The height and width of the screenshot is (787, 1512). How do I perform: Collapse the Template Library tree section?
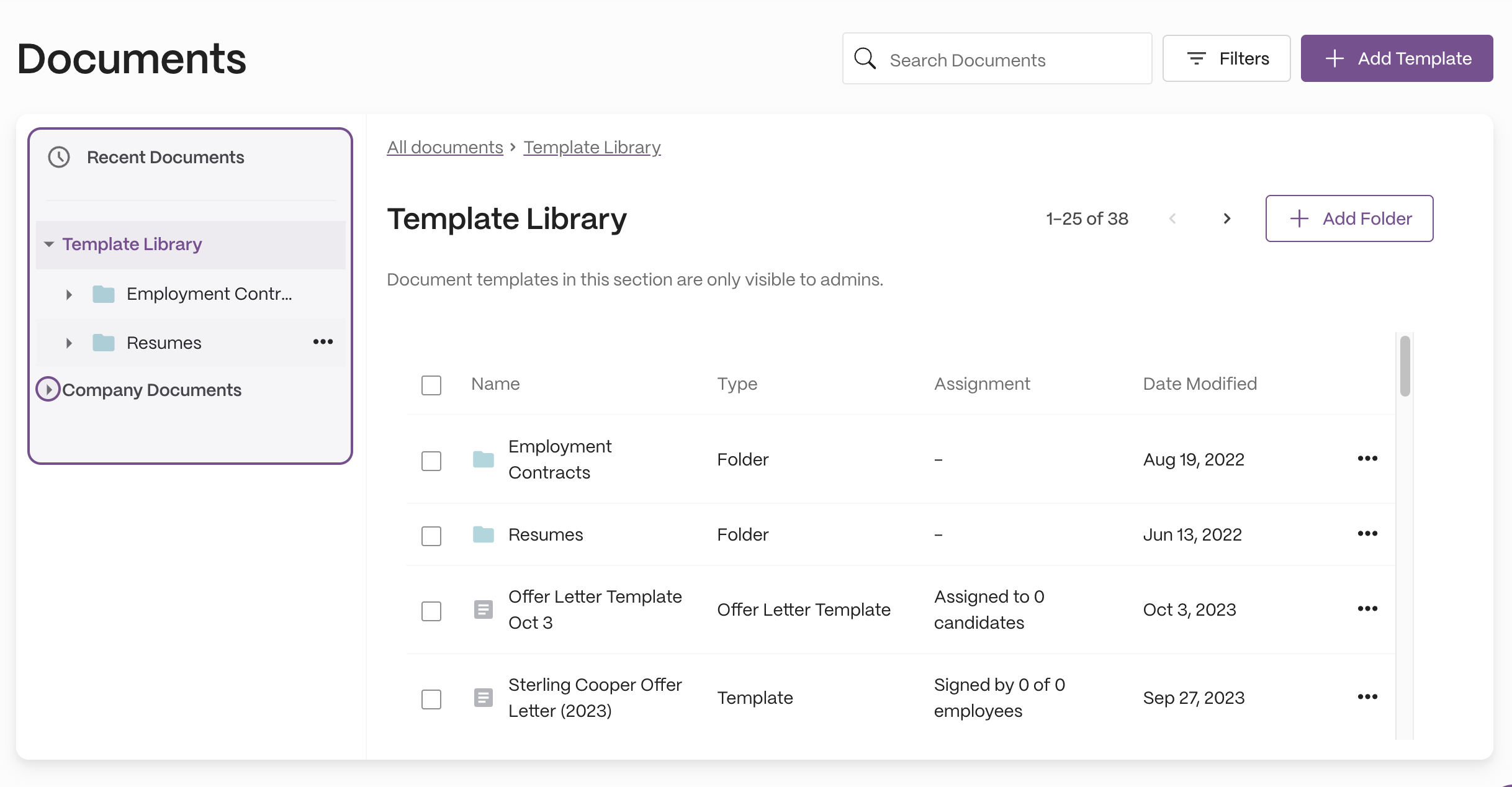(50, 244)
